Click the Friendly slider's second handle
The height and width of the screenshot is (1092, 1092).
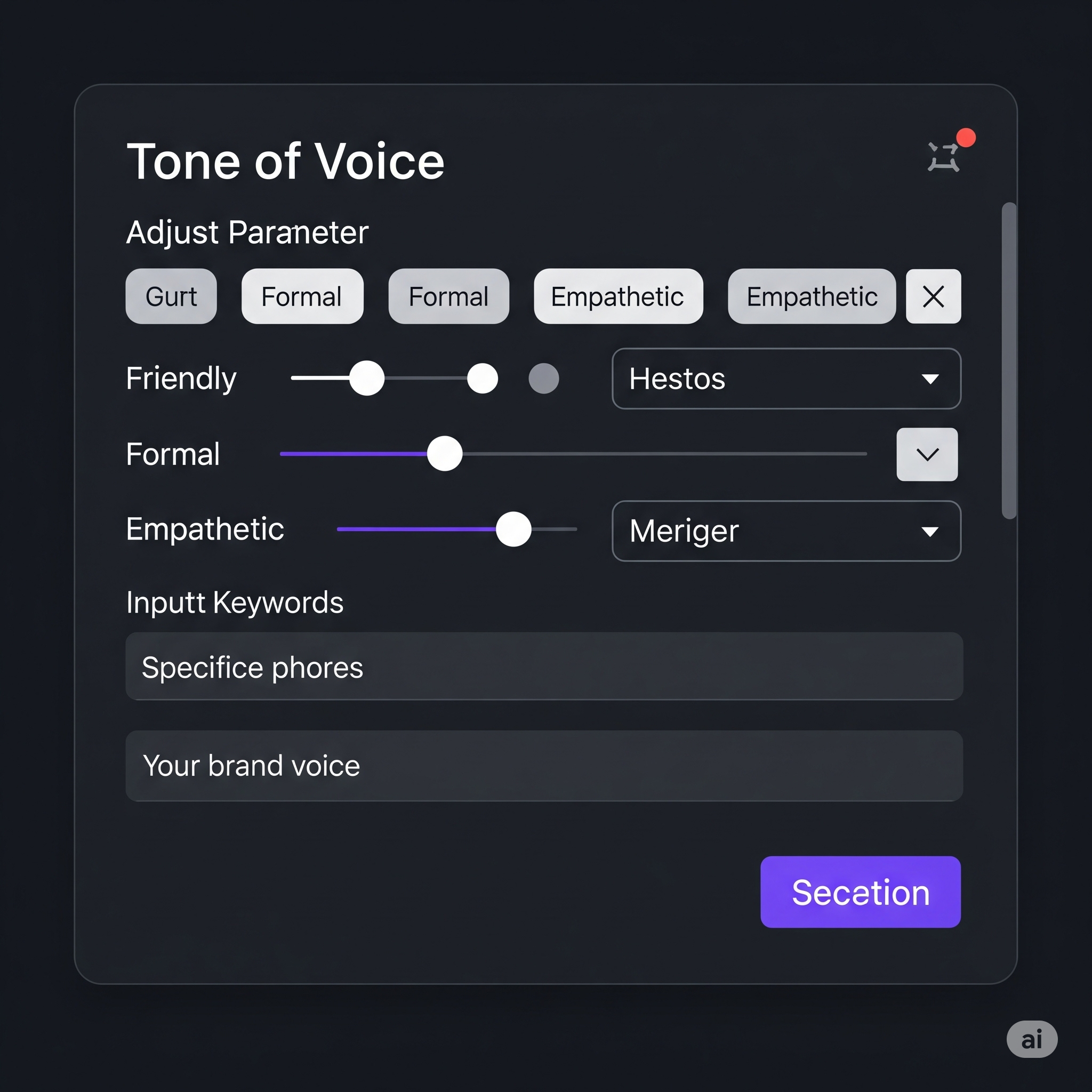482,378
